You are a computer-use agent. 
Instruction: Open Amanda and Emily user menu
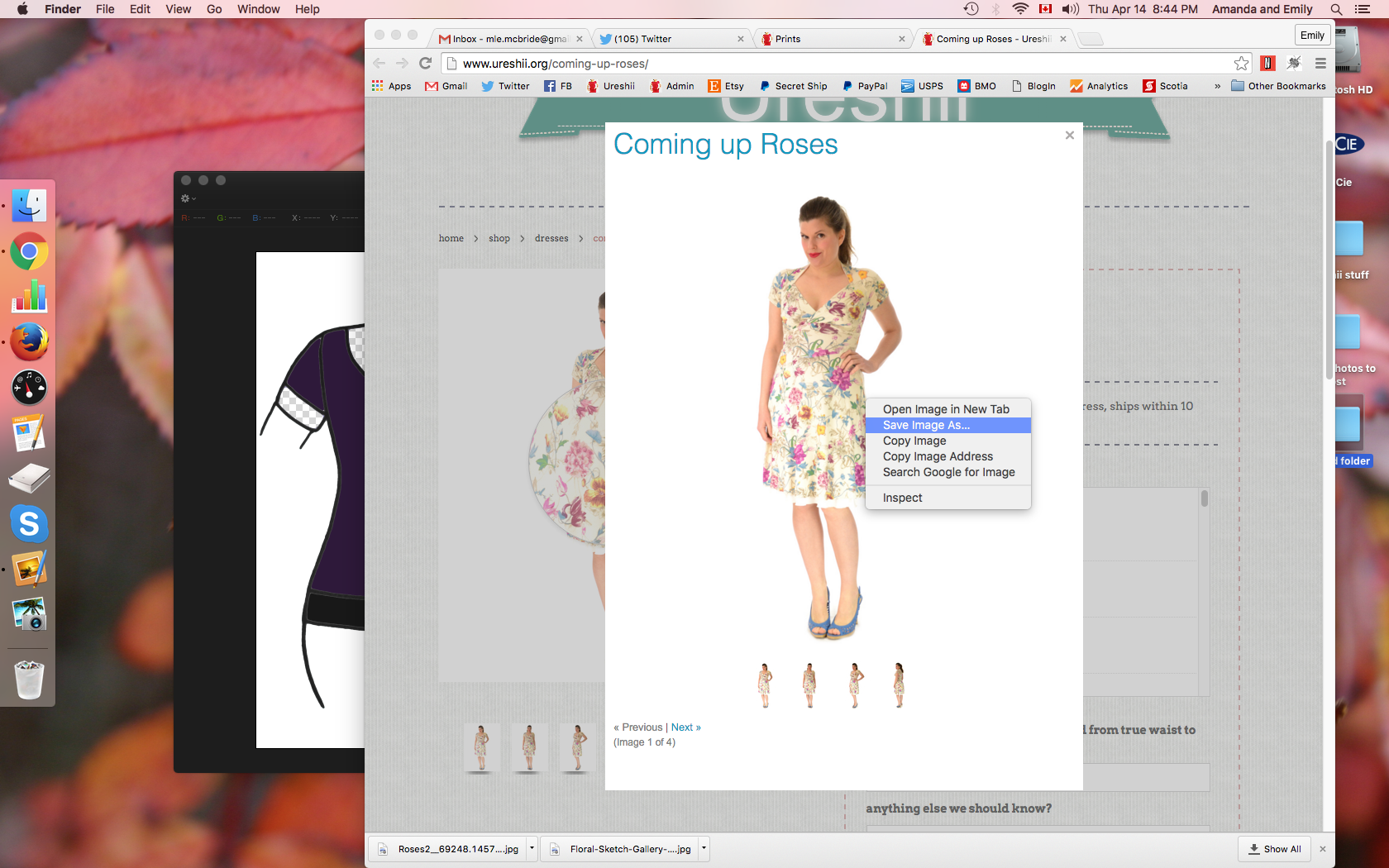tap(1262, 9)
